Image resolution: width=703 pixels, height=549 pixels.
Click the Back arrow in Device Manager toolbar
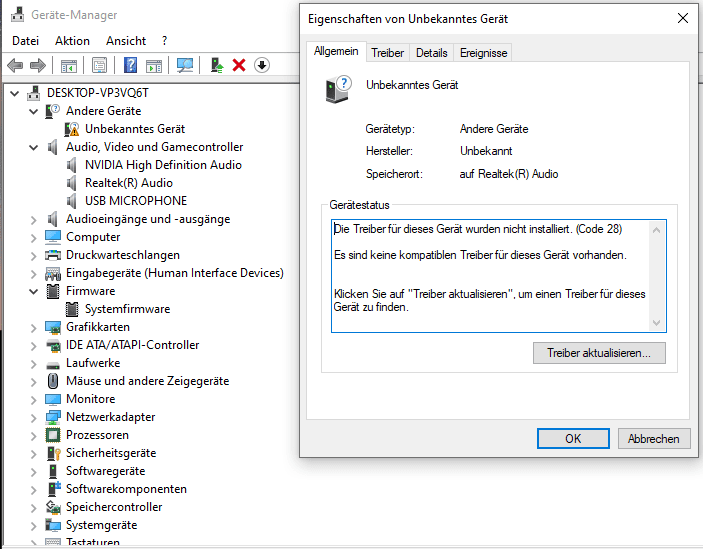tap(15, 65)
